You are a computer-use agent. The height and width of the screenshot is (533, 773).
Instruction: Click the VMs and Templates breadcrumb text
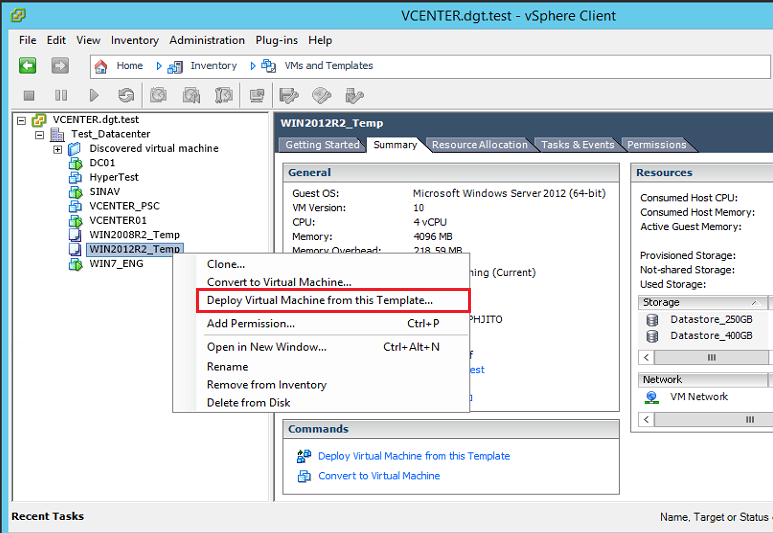click(x=328, y=66)
